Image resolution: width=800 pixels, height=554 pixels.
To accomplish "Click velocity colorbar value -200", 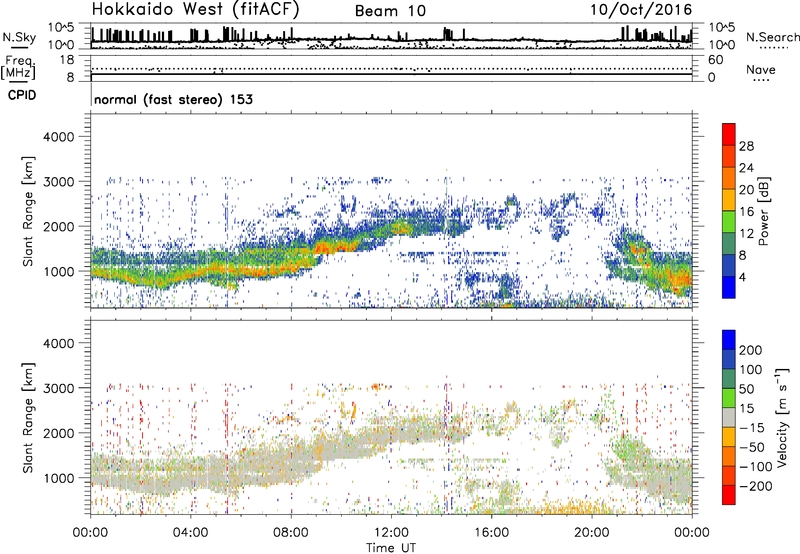I will click(755, 486).
